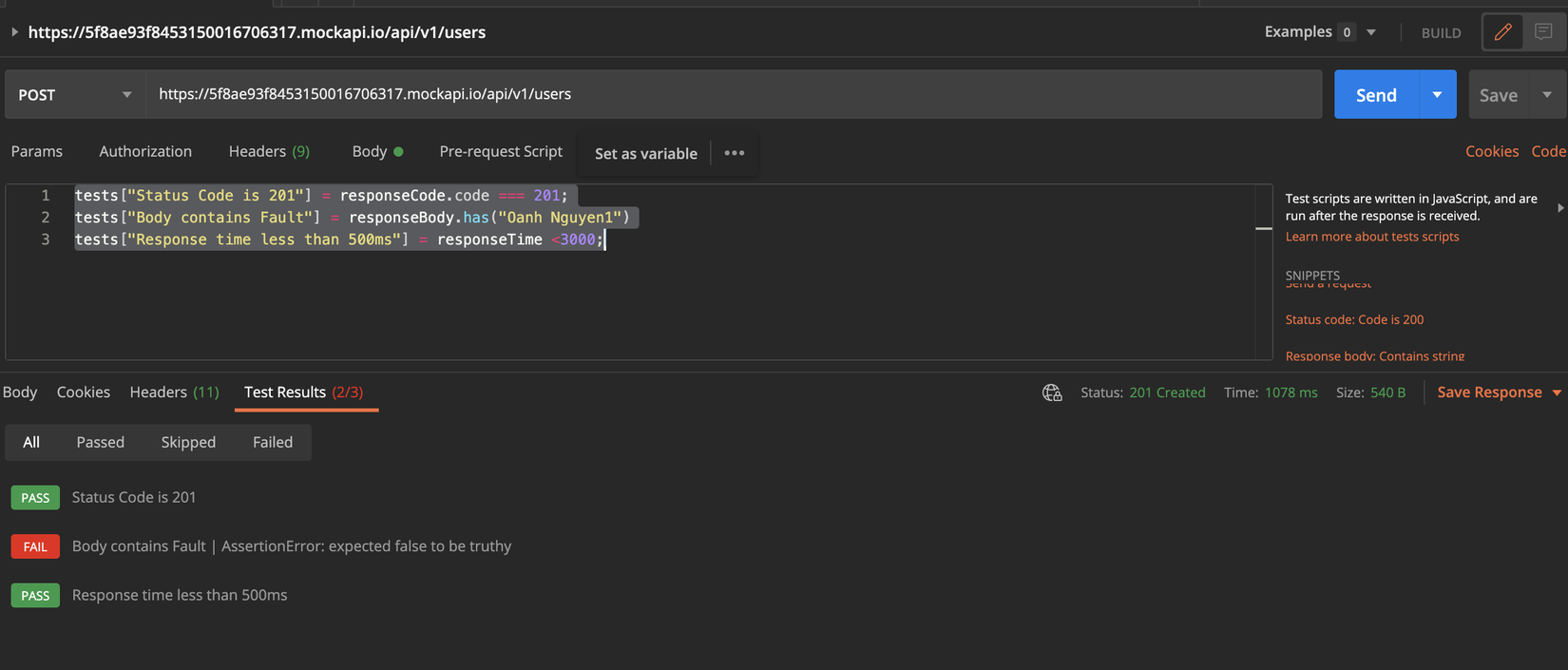This screenshot has height=670, width=1568.
Task: Collapse the snippets sidebar arrow
Action: (x=1559, y=207)
